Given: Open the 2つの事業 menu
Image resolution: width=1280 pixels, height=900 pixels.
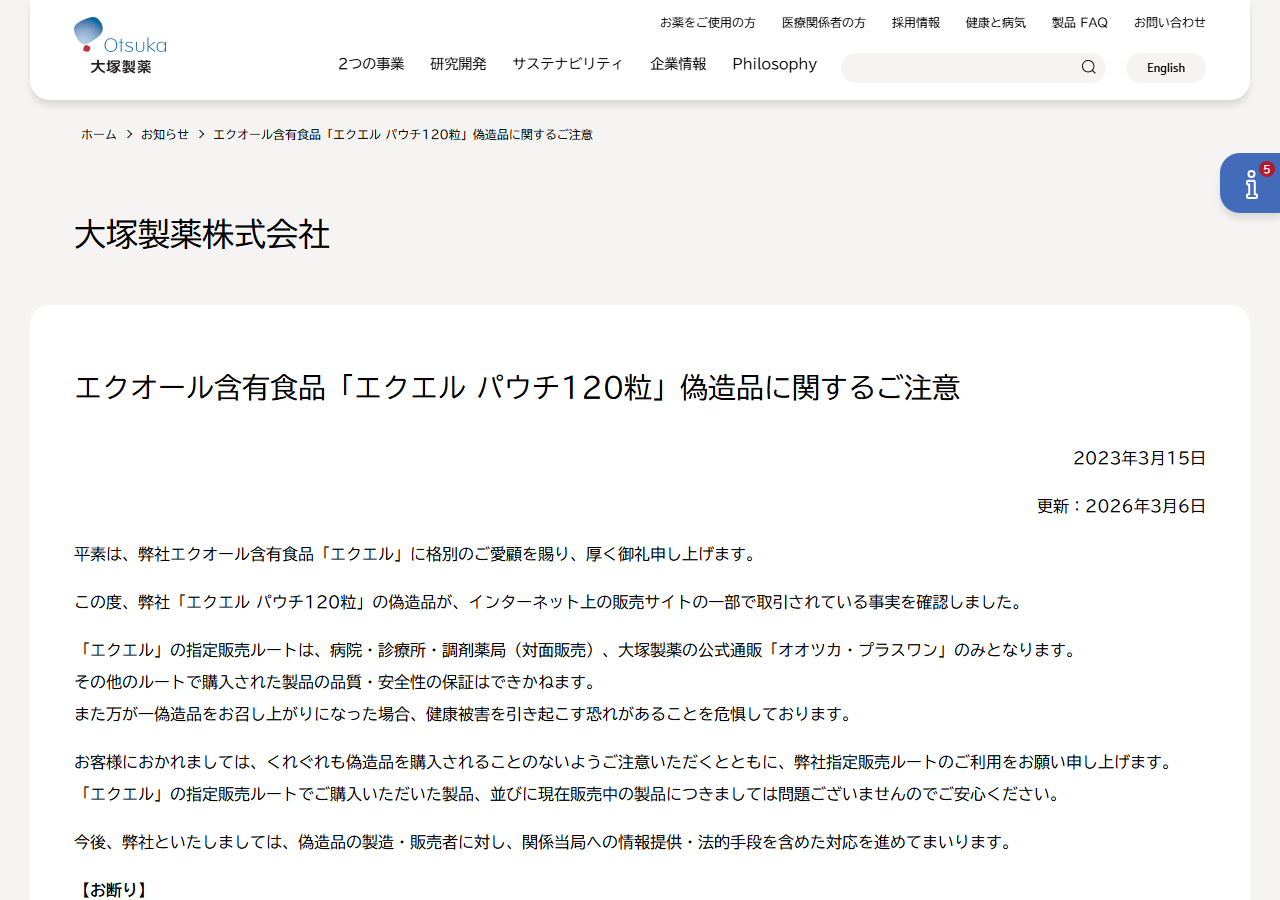Looking at the screenshot, I should tap(371, 64).
